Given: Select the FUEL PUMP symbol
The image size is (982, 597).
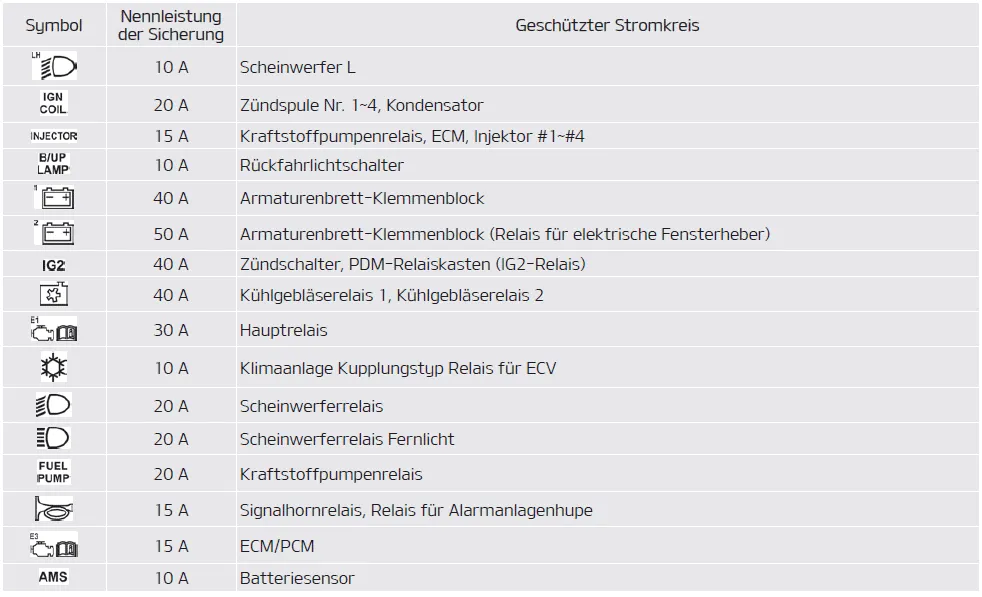Looking at the screenshot, I should pos(54,473).
